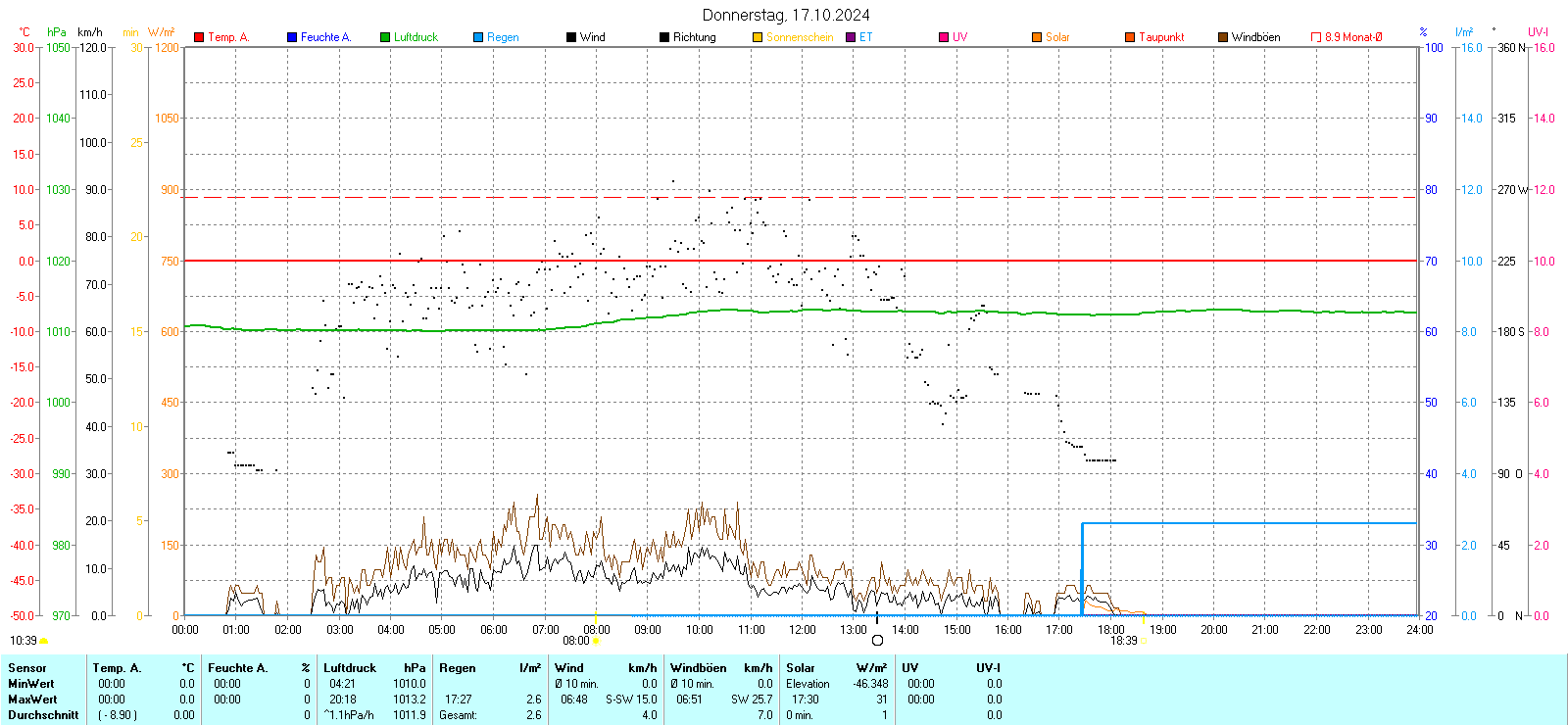Click the green Luftdruck legend square
The image size is (1568, 725).
click(385, 37)
